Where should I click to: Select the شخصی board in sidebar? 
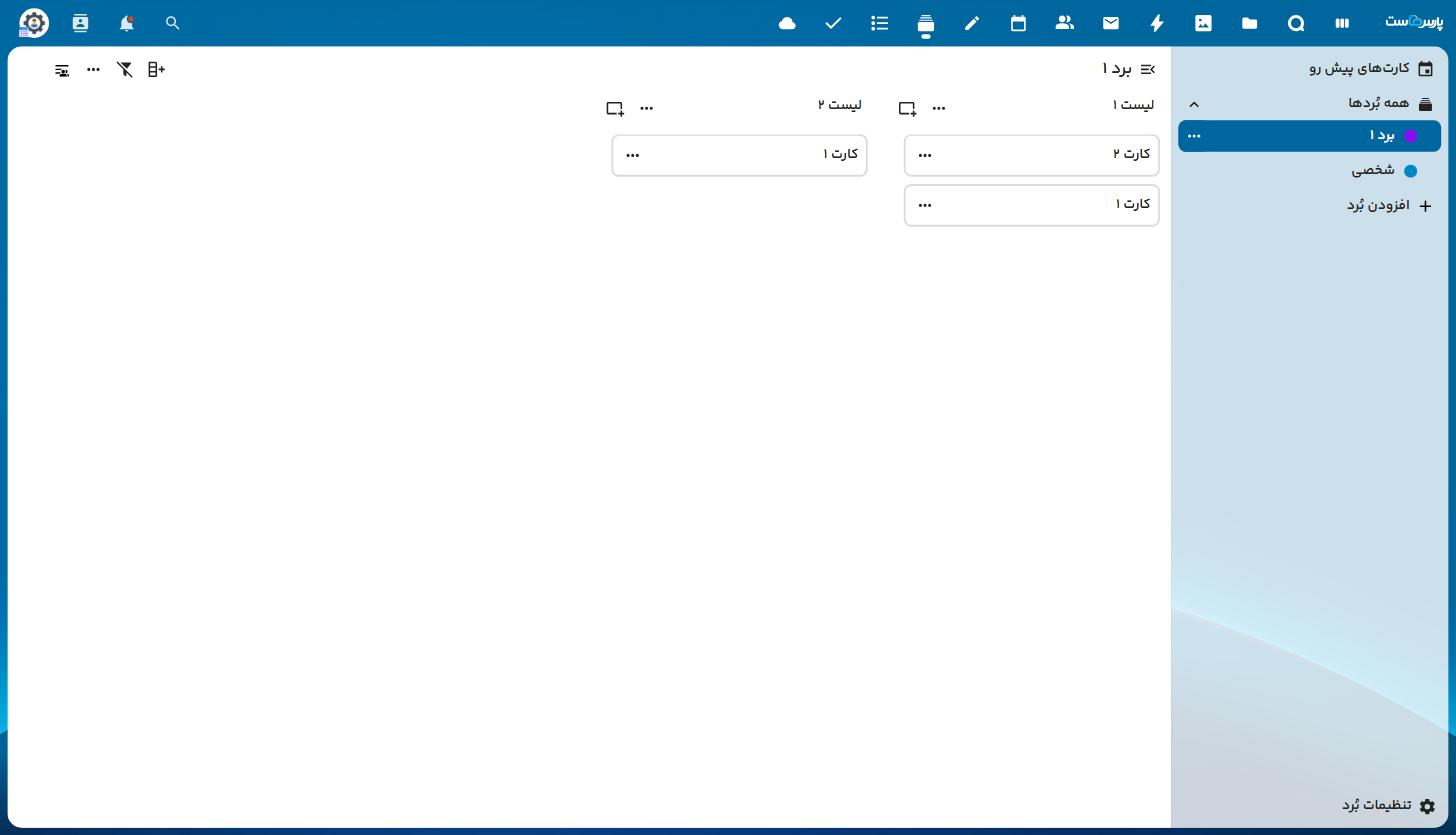(x=1309, y=170)
